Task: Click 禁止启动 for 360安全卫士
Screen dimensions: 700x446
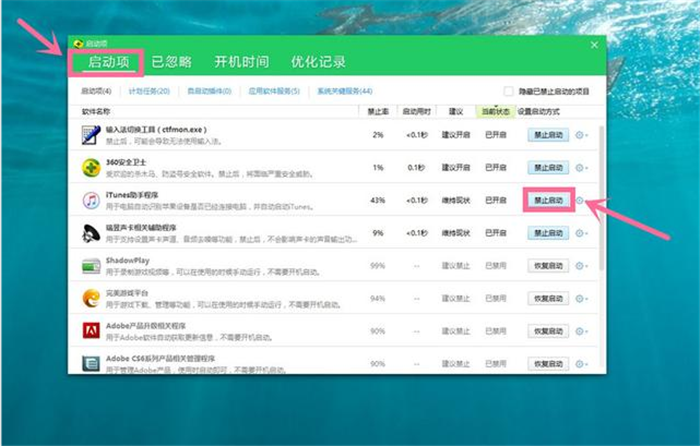Action: coord(548,168)
